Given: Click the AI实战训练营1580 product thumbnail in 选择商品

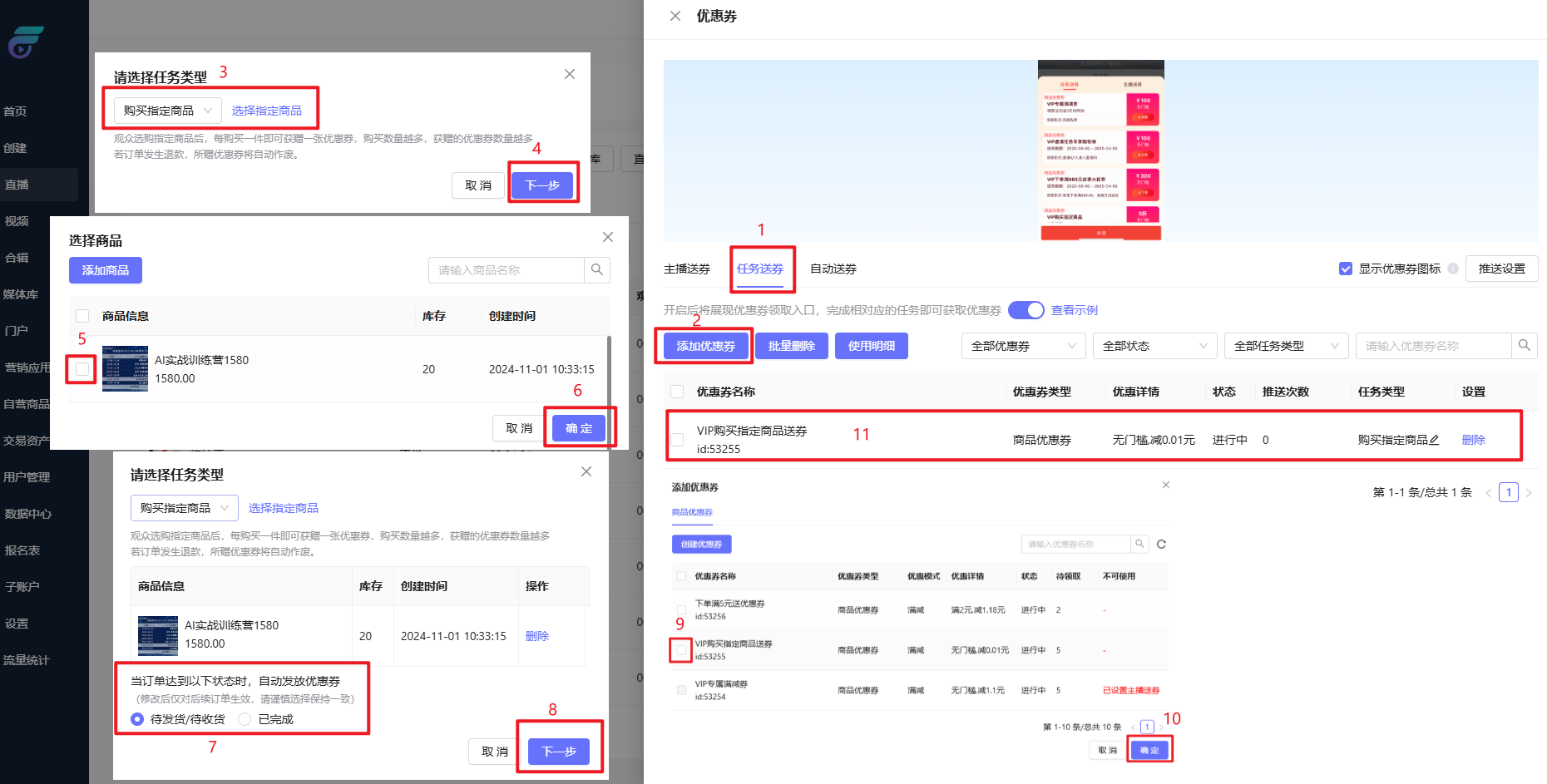Looking at the screenshot, I should [125, 369].
